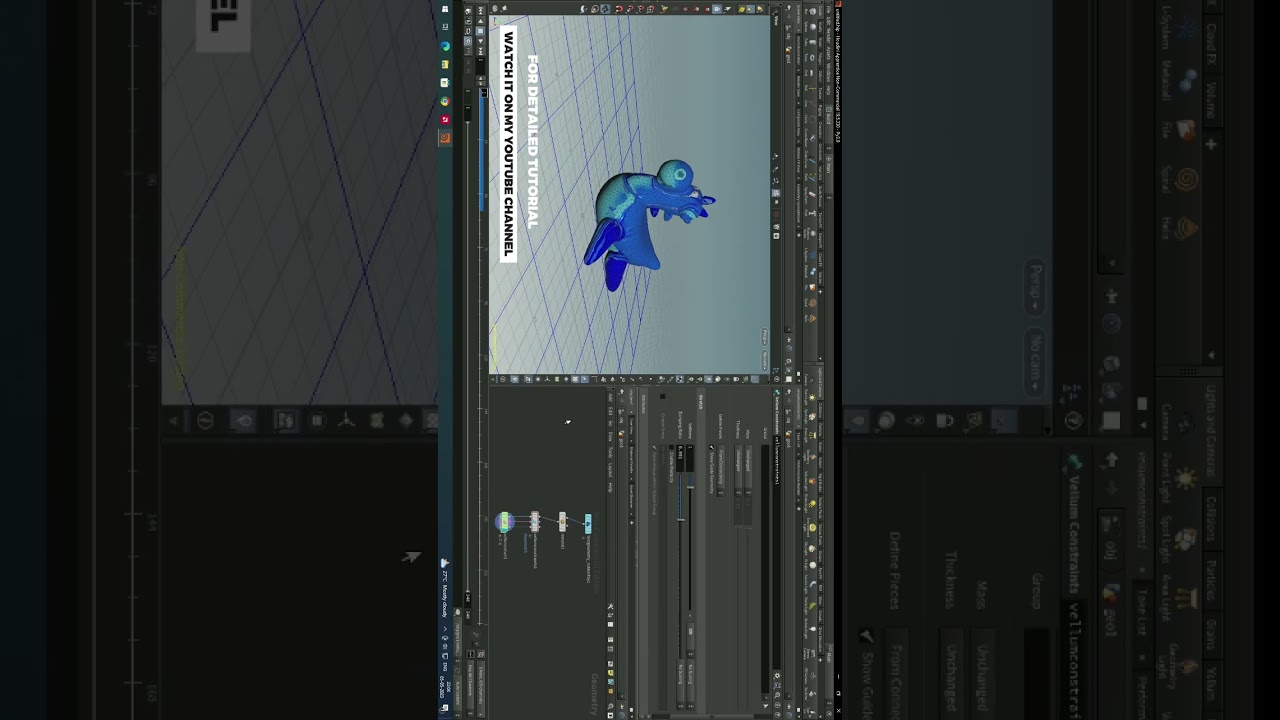Image resolution: width=1280 pixels, height=720 pixels.
Task: Open network editor Layout menu
Action: tap(610, 471)
